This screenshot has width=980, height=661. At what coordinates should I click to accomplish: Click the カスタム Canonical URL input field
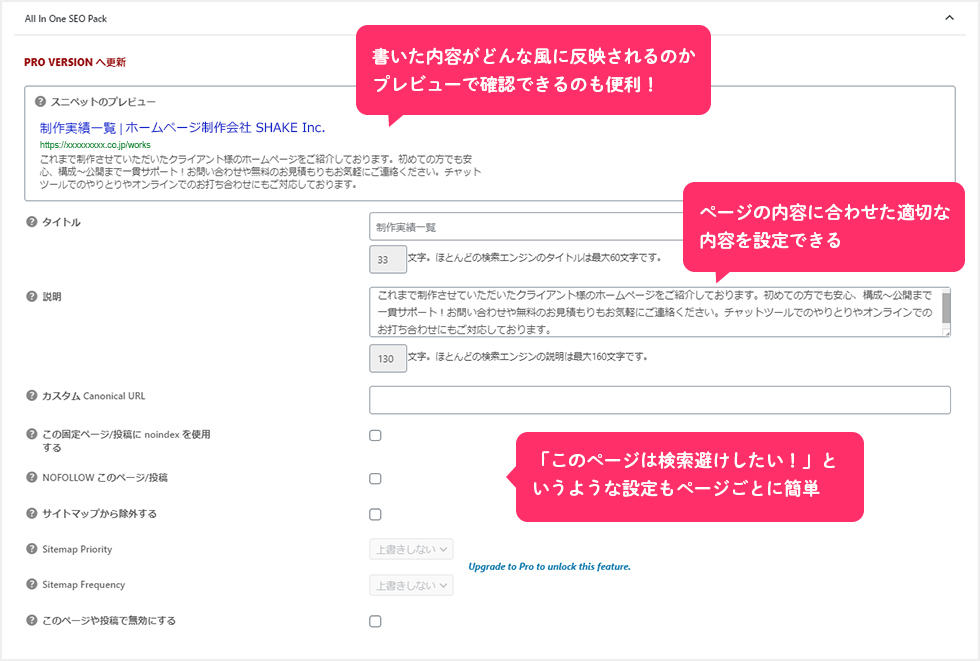point(659,400)
